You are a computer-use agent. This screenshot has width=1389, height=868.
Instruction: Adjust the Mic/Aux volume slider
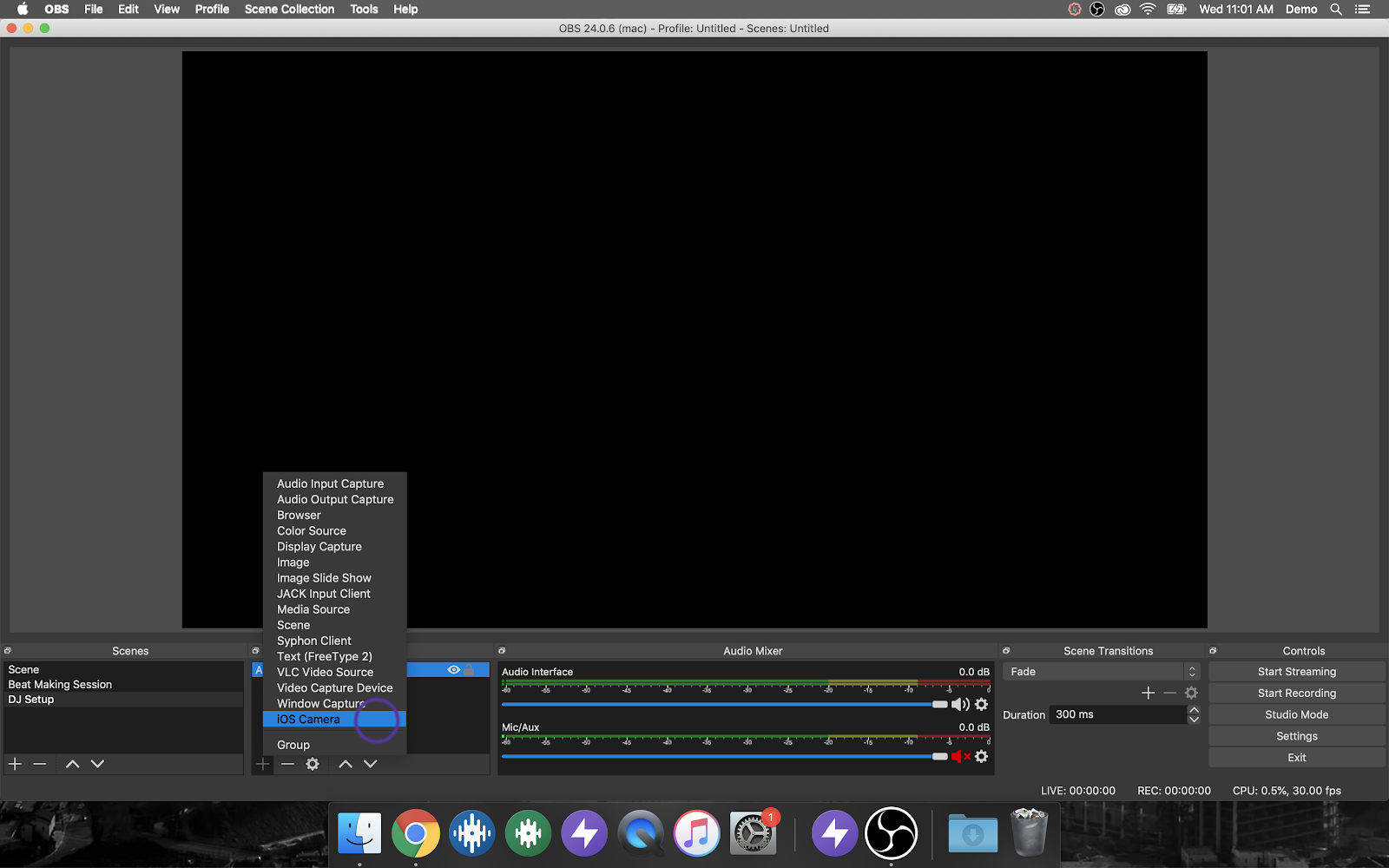[725, 757]
